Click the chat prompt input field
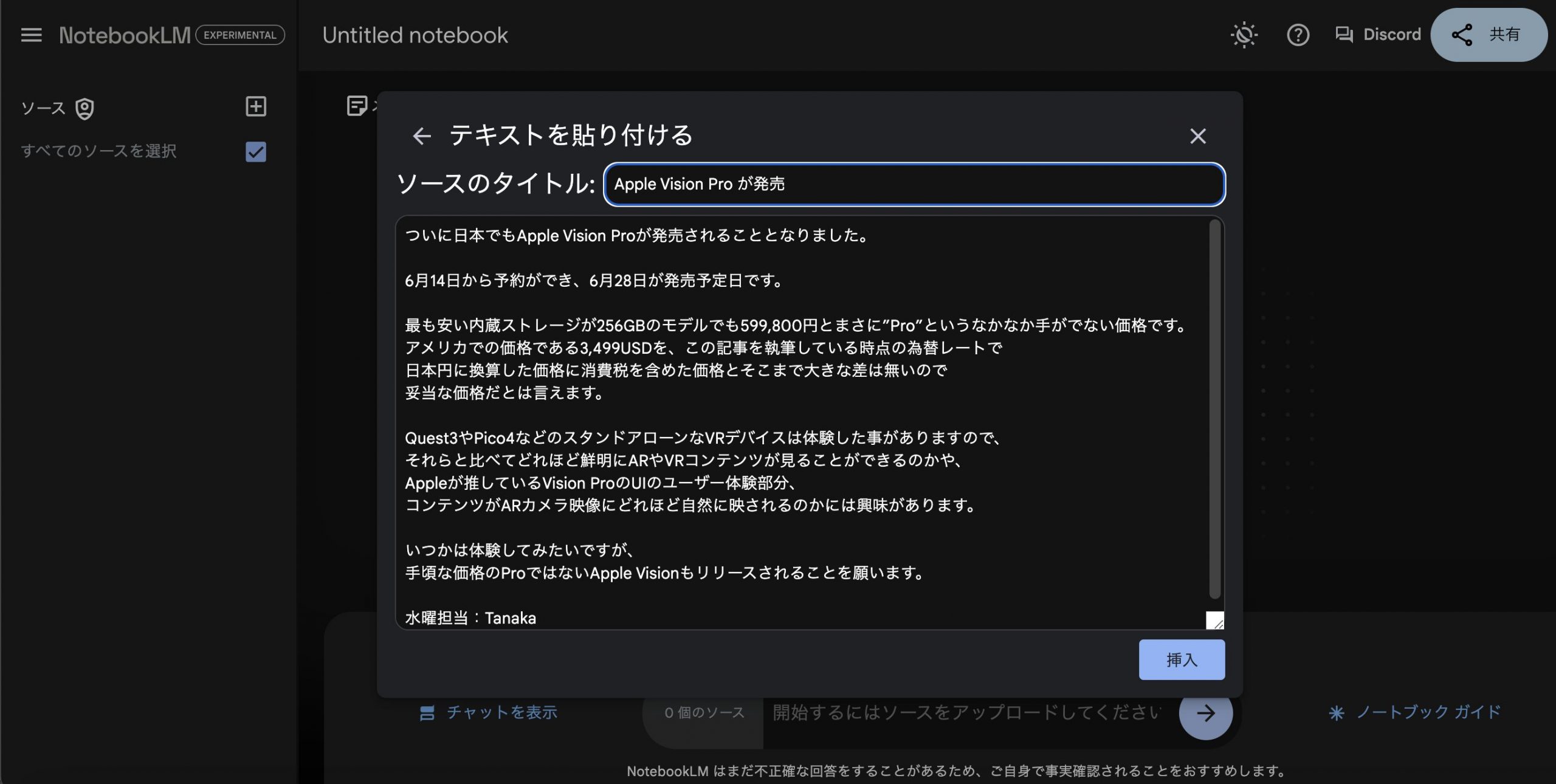The height and width of the screenshot is (784, 1556). pos(969,712)
